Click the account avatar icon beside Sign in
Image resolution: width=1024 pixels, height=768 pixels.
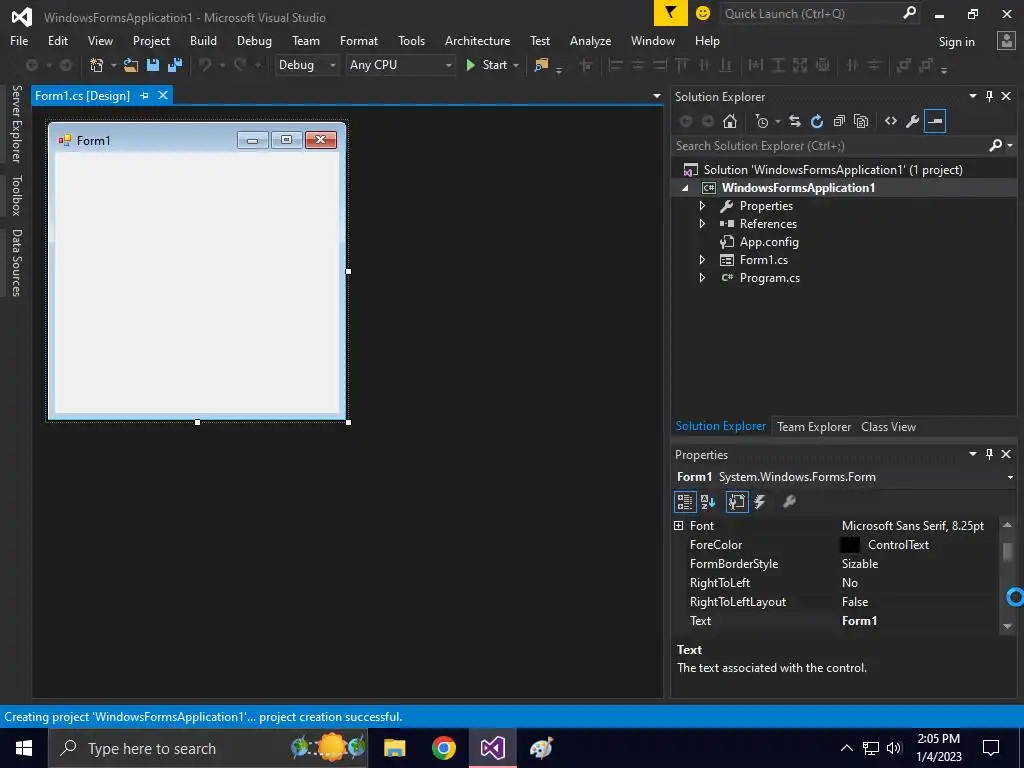click(1006, 41)
